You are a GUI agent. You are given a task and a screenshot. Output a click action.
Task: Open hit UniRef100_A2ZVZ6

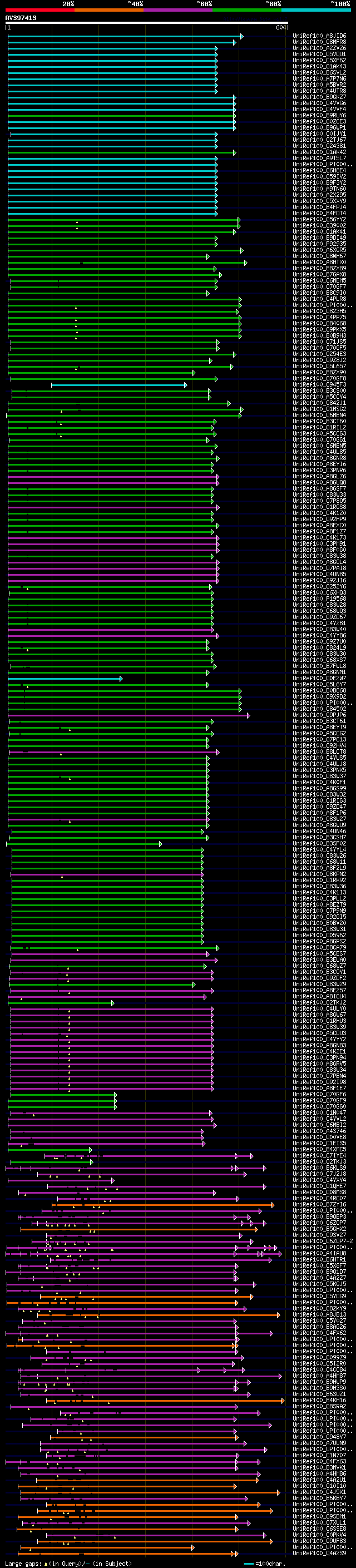319,48
